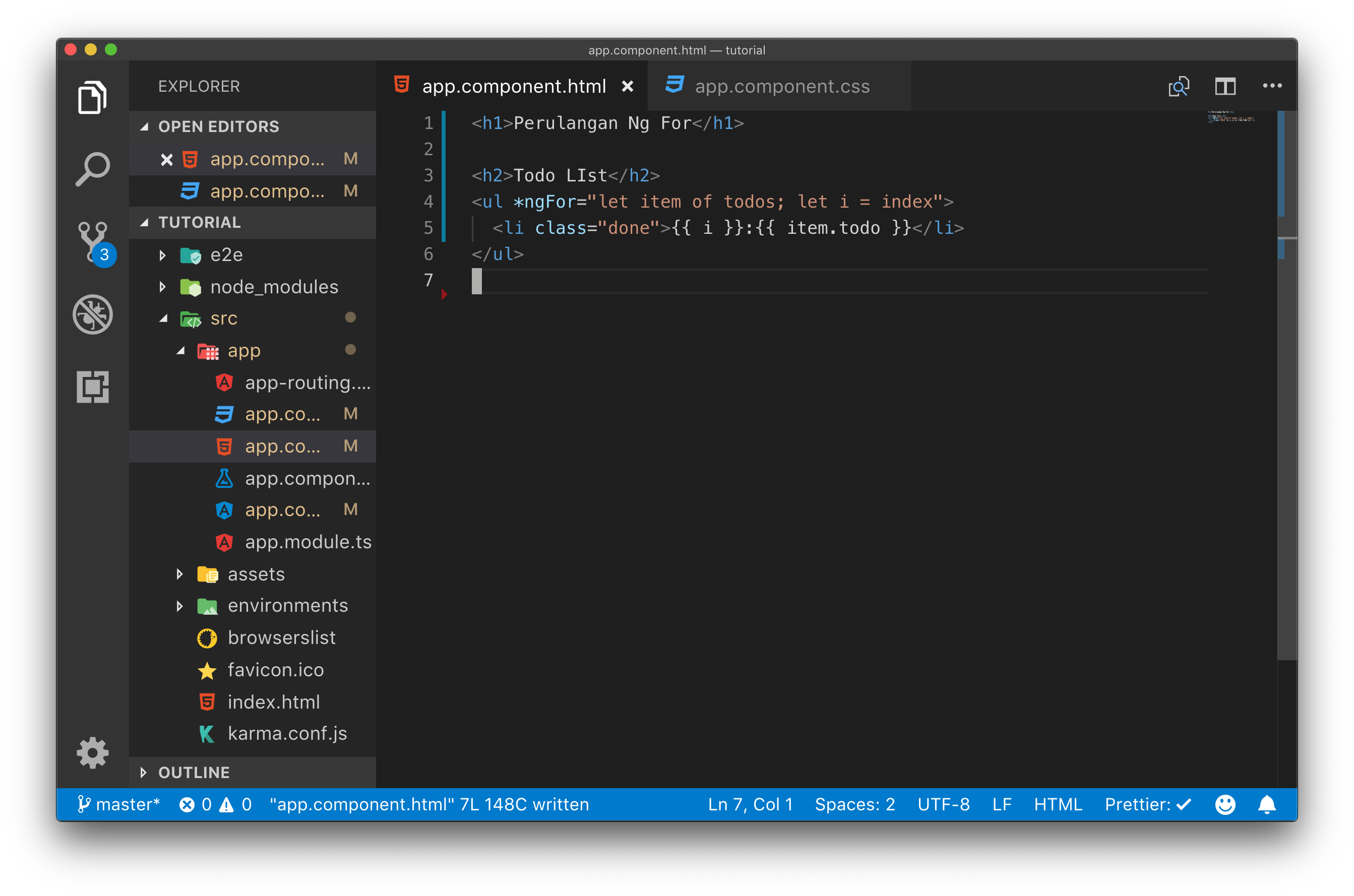The image size is (1354, 896).
Task: Open modified app.co... TypeScript component file
Action: (x=253, y=509)
